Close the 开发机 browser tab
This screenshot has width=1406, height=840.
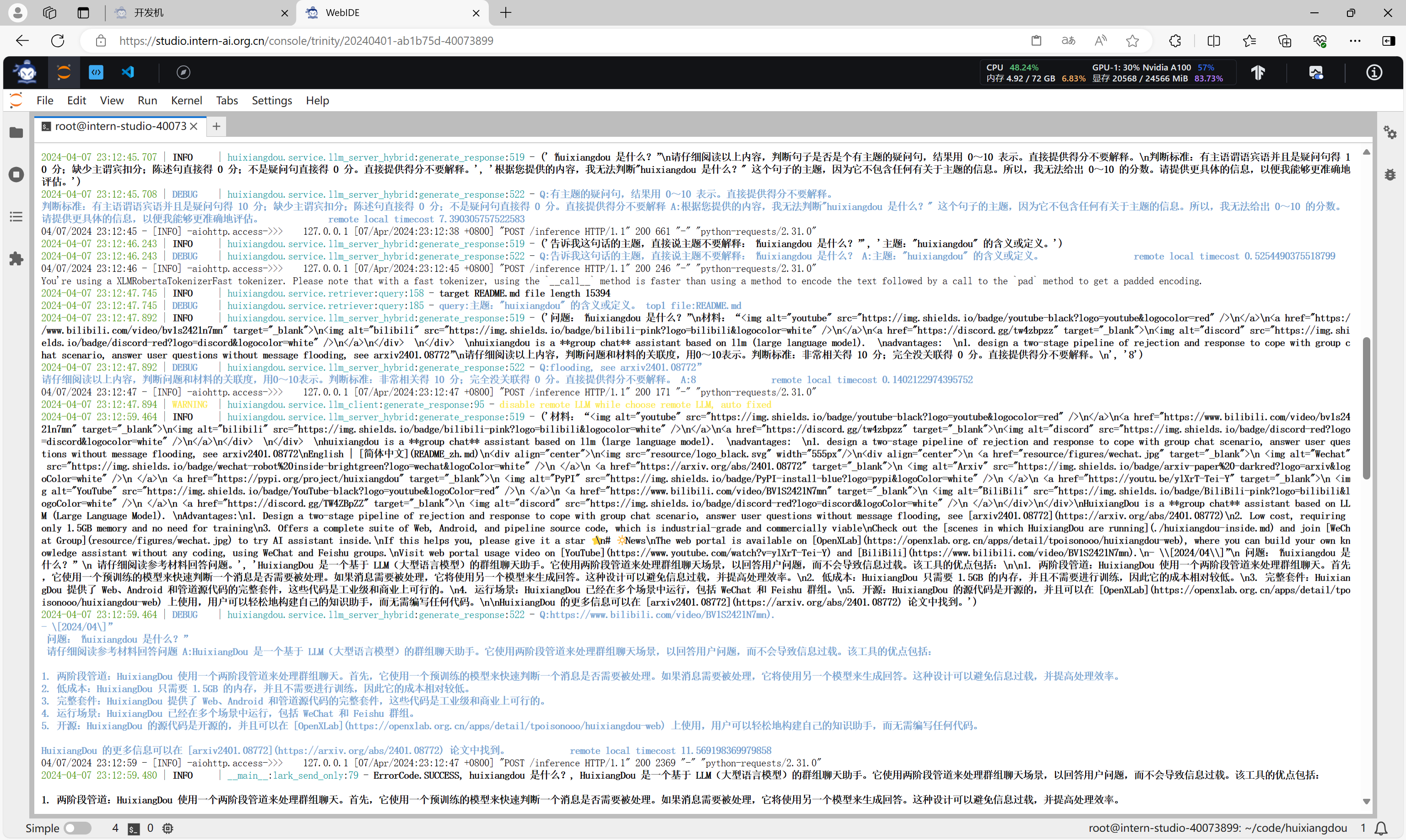click(284, 13)
